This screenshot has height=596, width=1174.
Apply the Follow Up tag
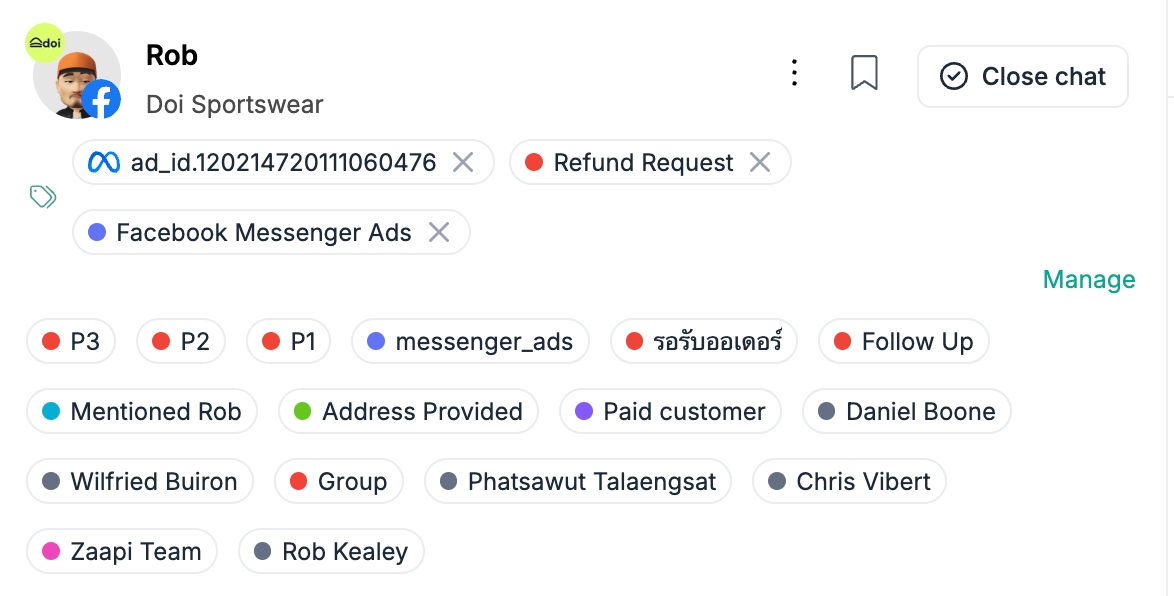pyautogui.click(x=903, y=342)
